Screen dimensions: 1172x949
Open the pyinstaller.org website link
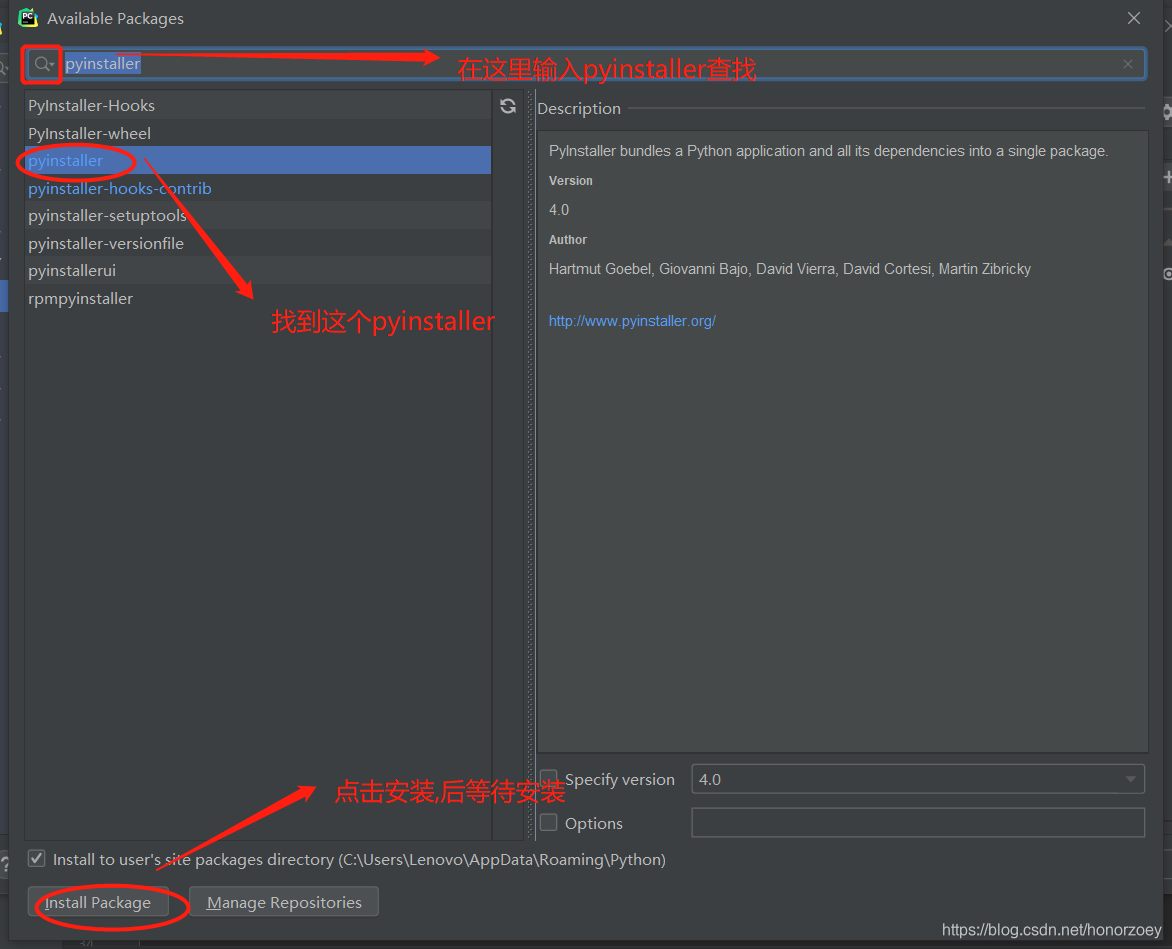[632, 320]
